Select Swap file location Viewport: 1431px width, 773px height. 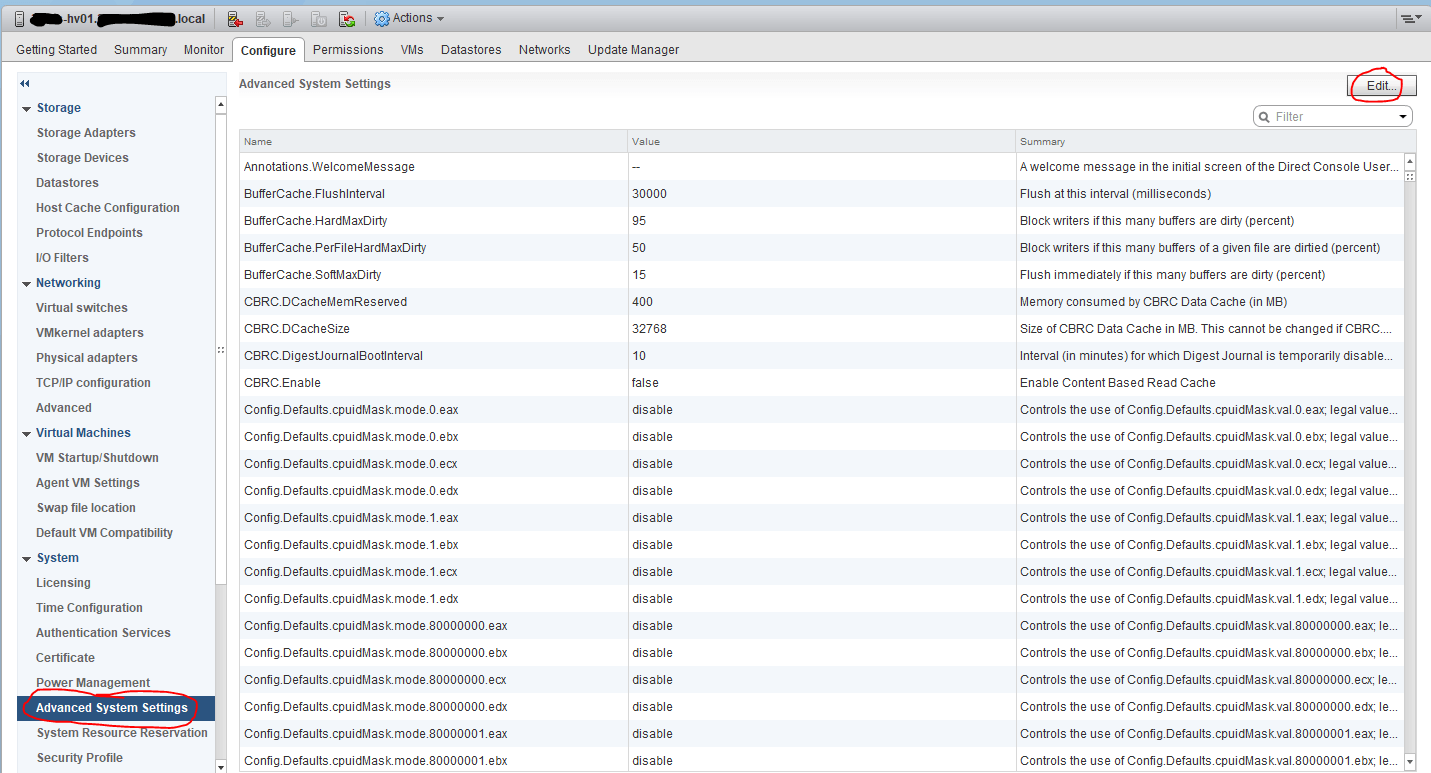tap(86, 508)
